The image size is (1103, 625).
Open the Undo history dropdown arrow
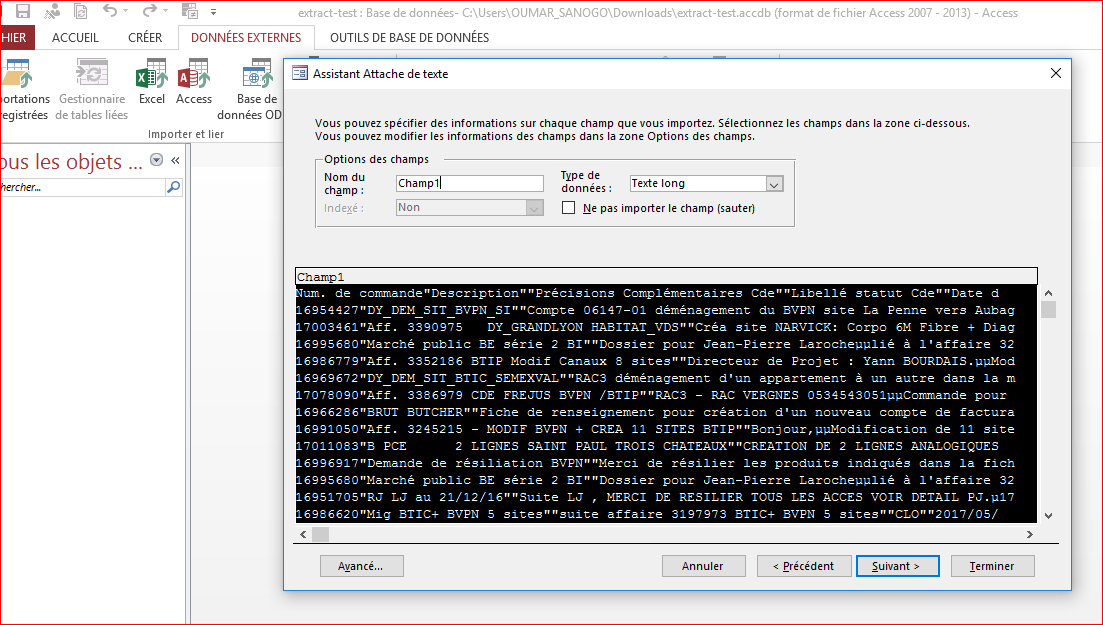pos(126,11)
